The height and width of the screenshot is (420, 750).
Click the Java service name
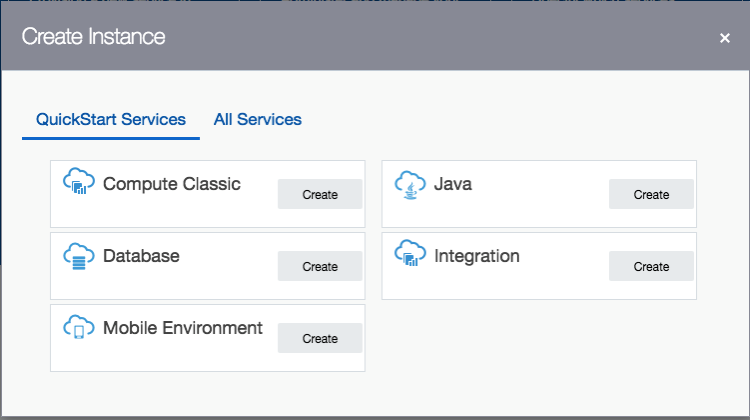pos(453,184)
